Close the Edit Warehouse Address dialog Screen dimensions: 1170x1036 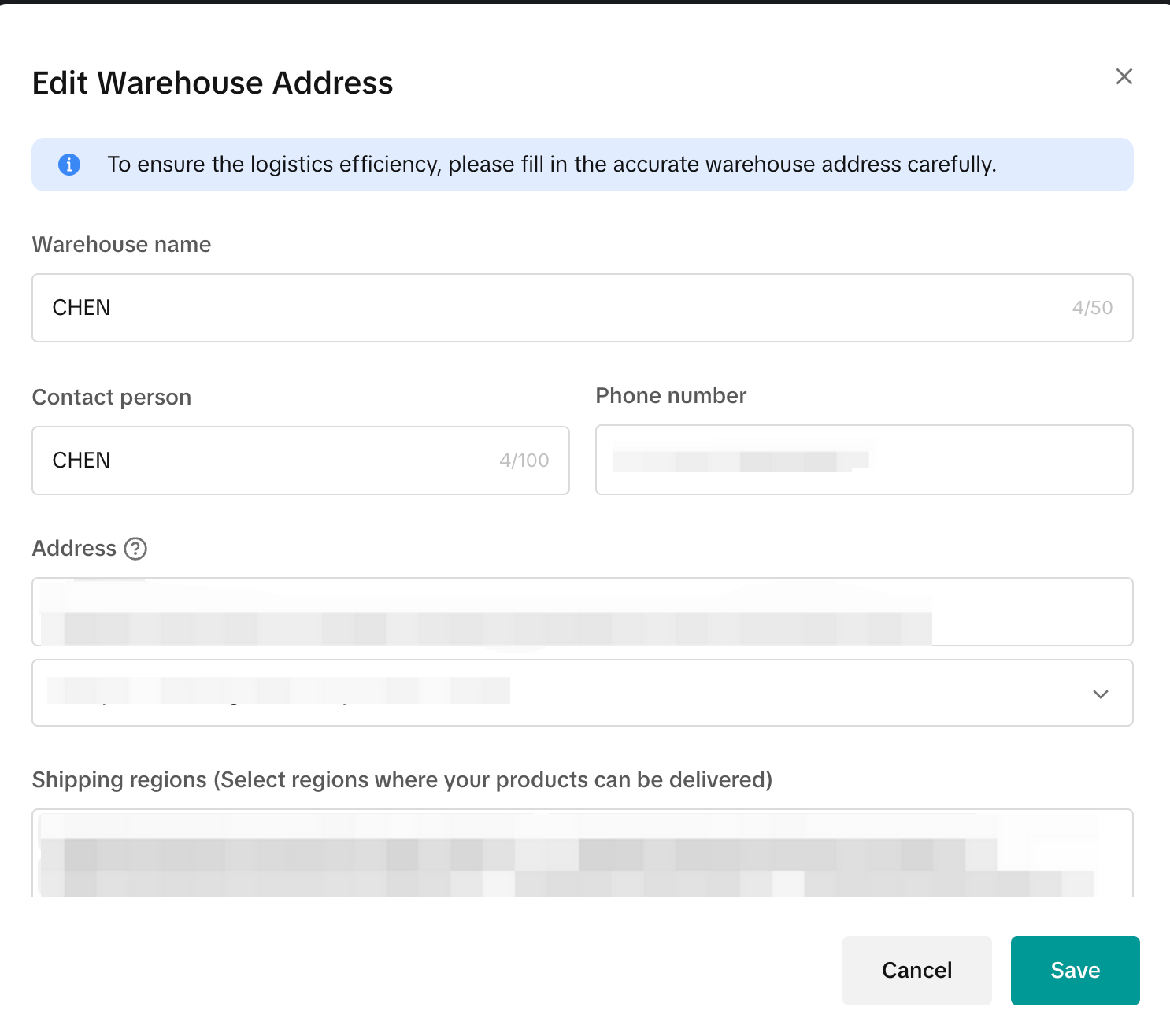(x=1124, y=76)
